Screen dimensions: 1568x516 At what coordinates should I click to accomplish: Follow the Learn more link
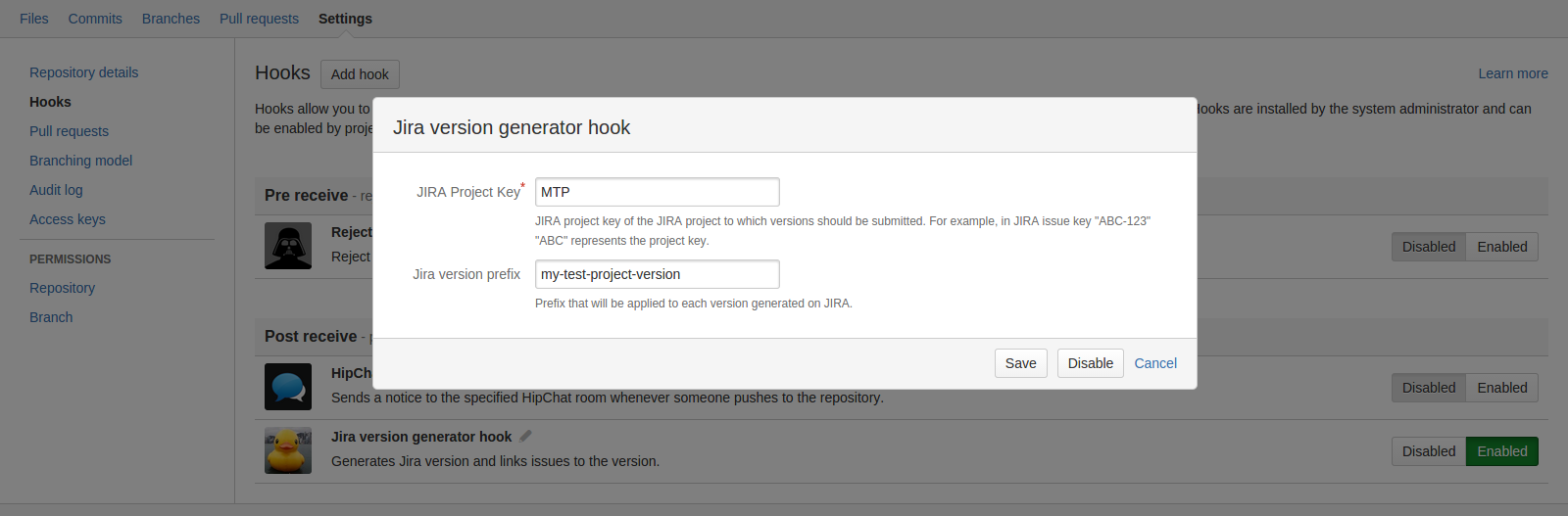(x=1513, y=73)
